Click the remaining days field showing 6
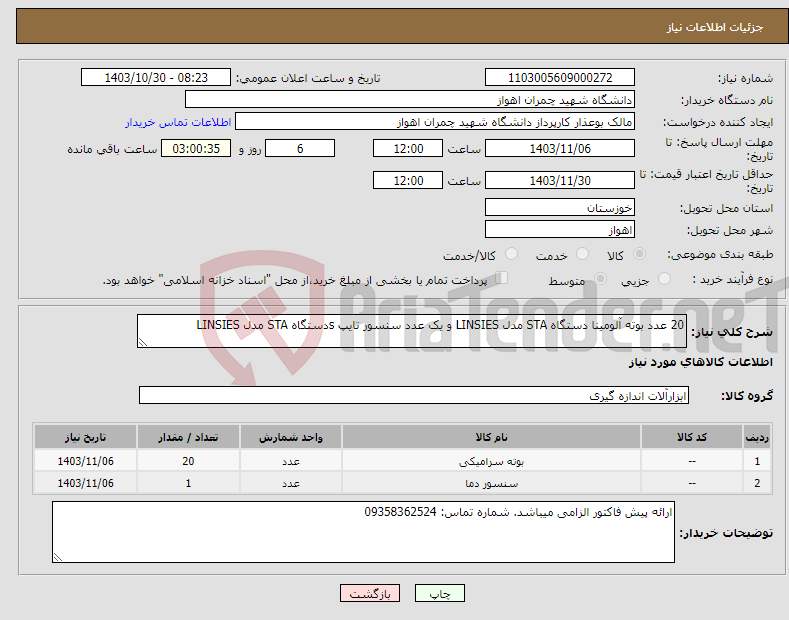Screen dimensions: 789x620 (300, 148)
